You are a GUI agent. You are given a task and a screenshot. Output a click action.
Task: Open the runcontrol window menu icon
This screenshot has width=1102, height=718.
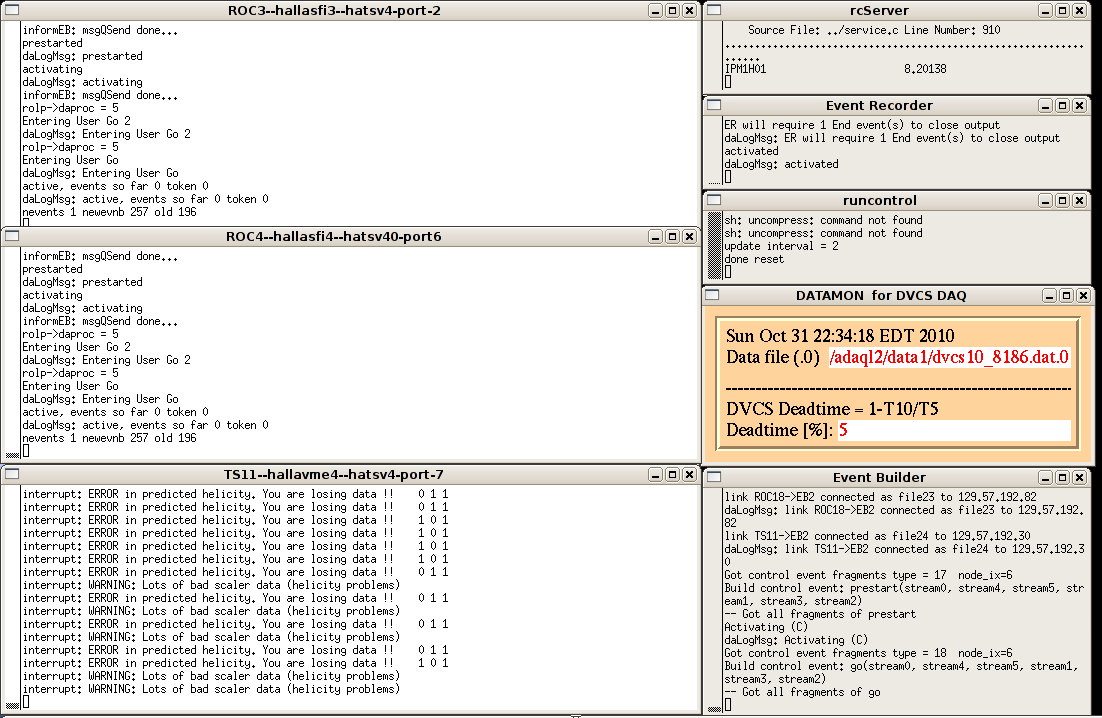click(x=714, y=200)
